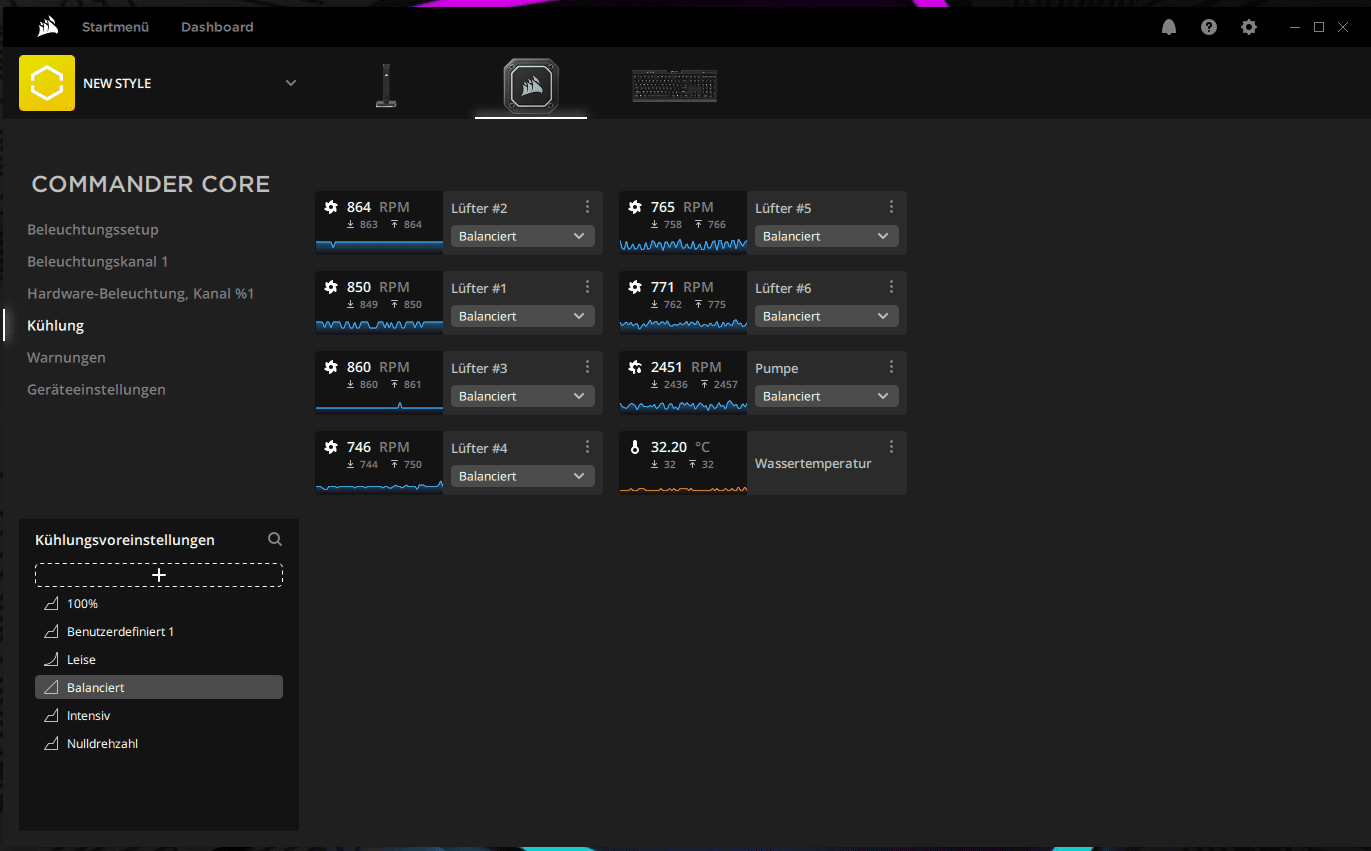This screenshot has width=1371, height=851.
Task: Open three-dot menu for Lüfter #1
Action: click(587, 286)
